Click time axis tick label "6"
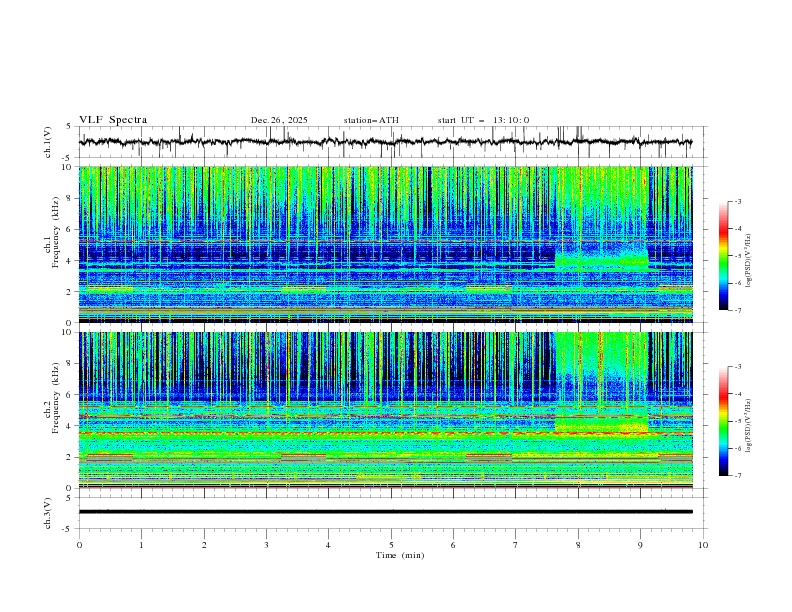 coord(454,545)
